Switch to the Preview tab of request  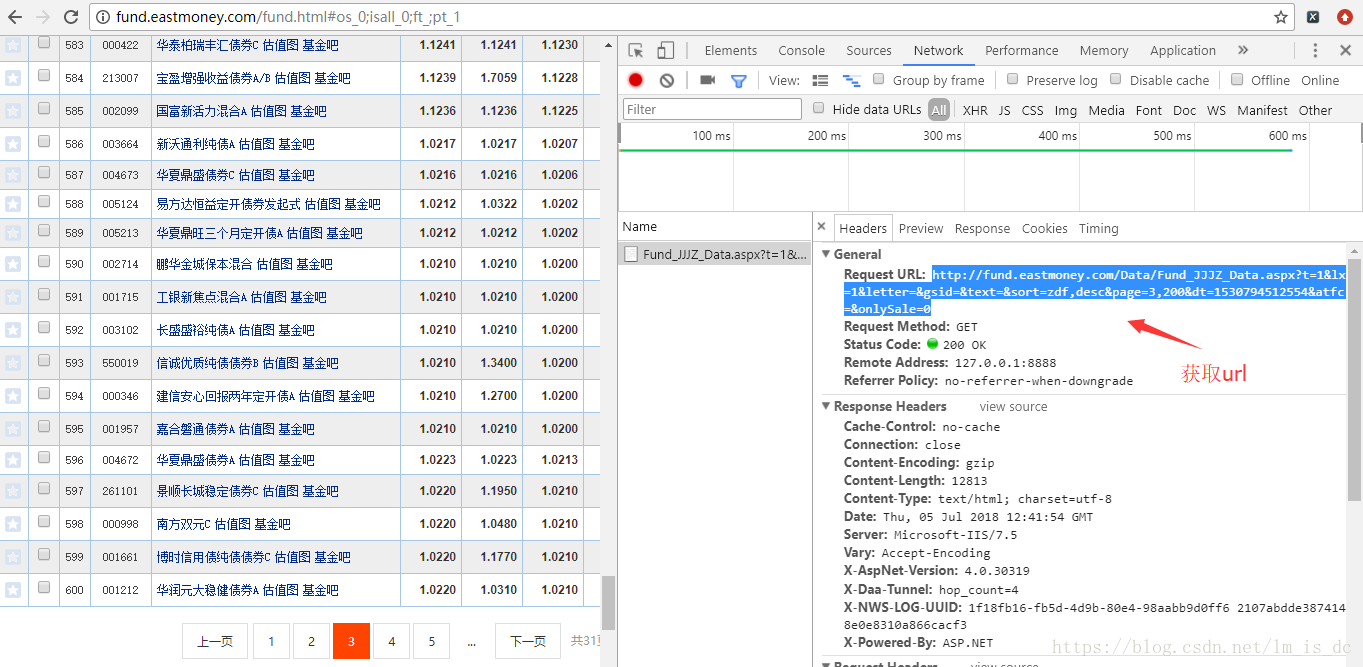point(921,228)
